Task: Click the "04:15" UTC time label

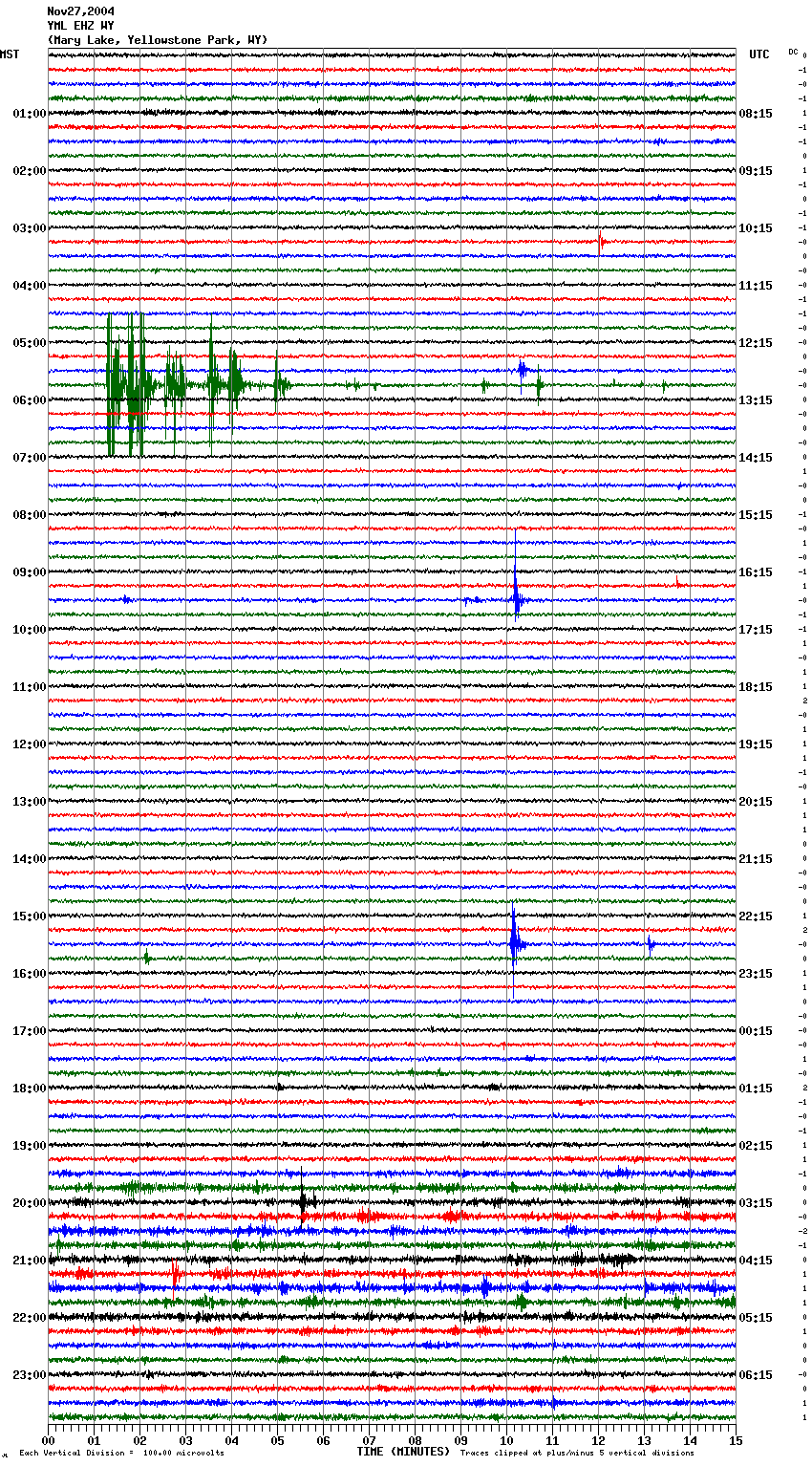Action: (x=756, y=1261)
